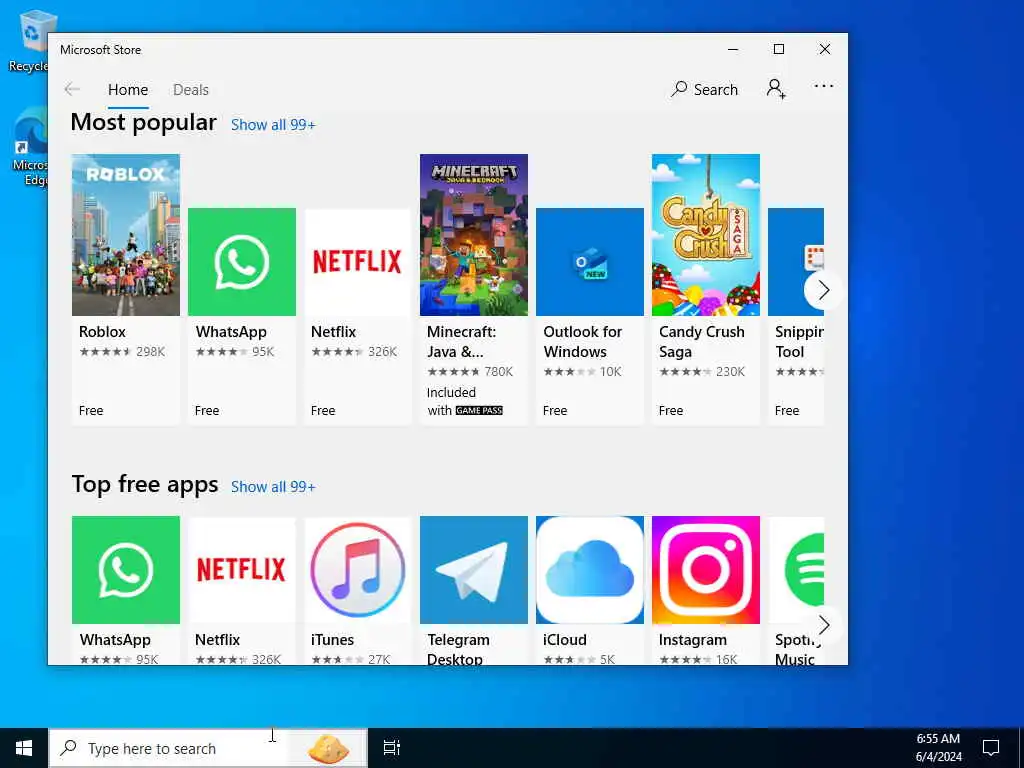This screenshot has height=768, width=1024.
Task: Click the GAME PASS badge under Minecraft
Action: [x=479, y=411]
